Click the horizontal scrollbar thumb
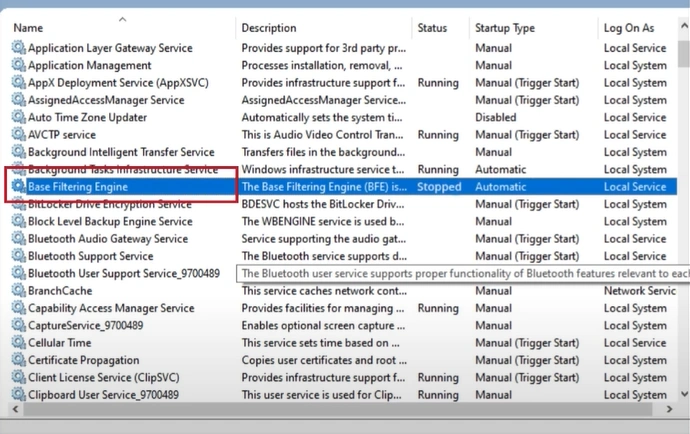The width and height of the screenshot is (690, 434). (x=337, y=409)
